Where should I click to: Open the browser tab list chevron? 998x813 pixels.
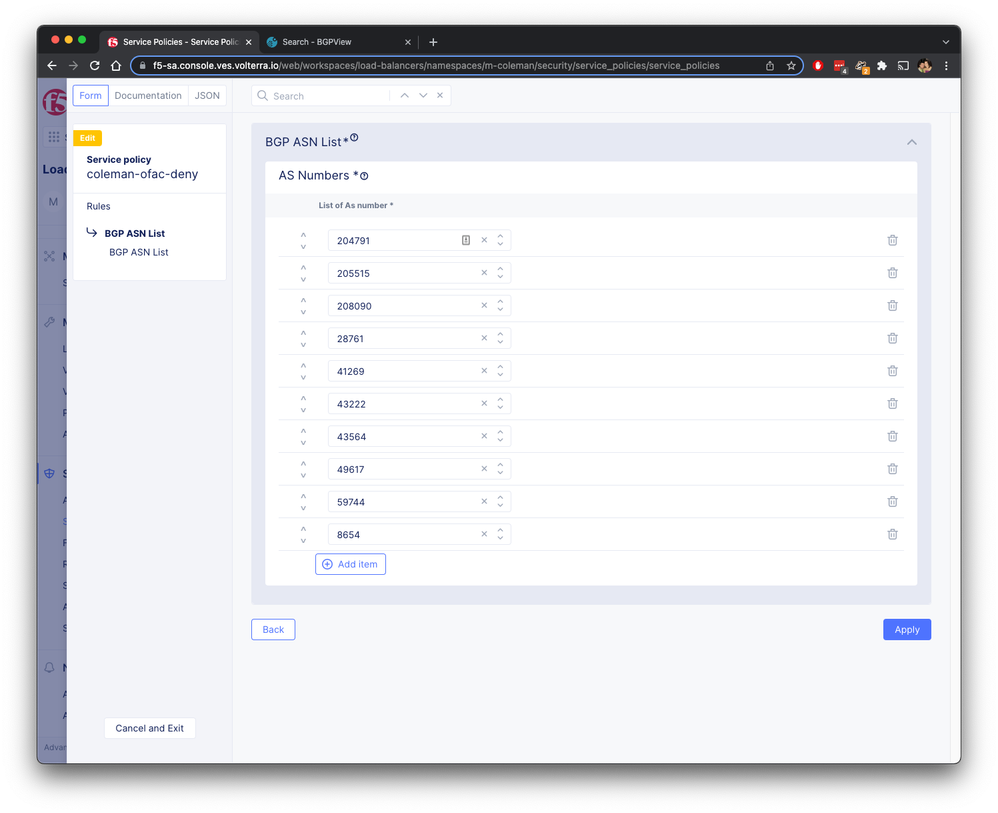(x=946, y=42)
